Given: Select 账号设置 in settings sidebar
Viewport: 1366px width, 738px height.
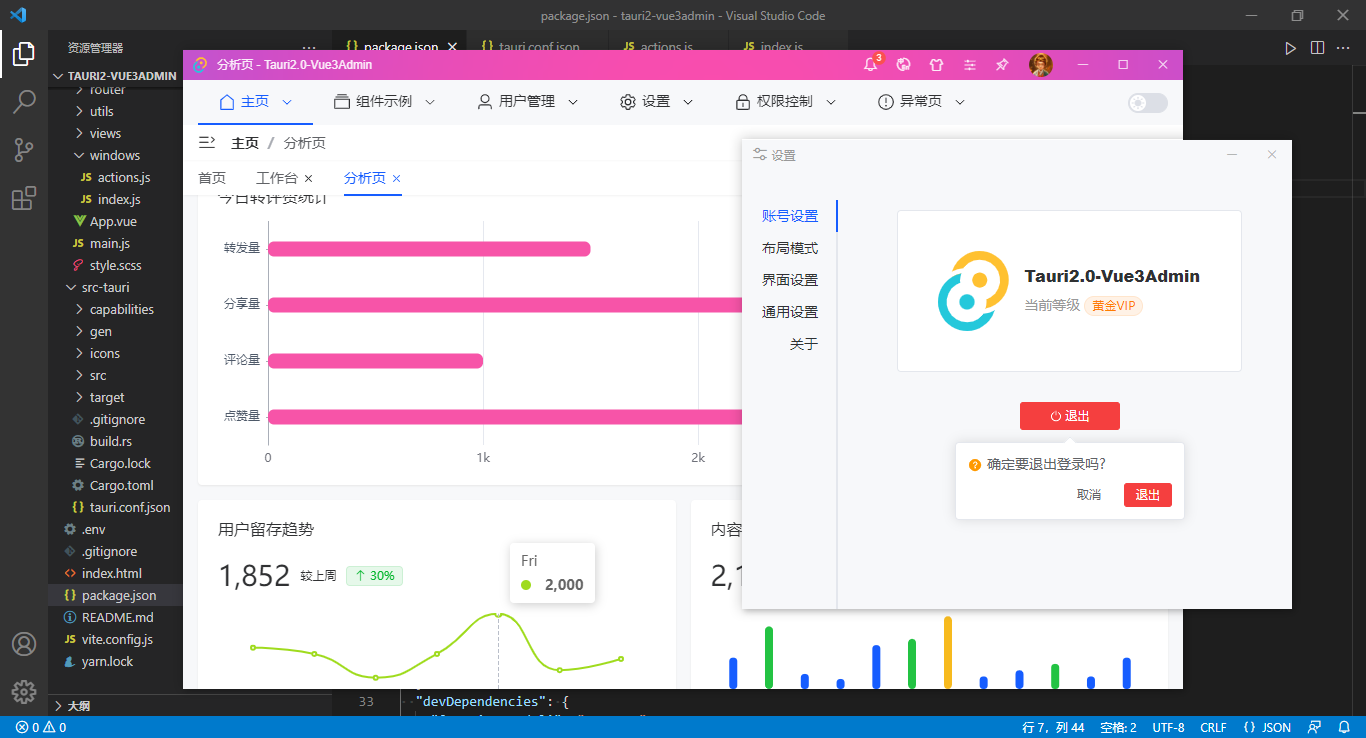Looking at the screenshot, I should [790, 216].
